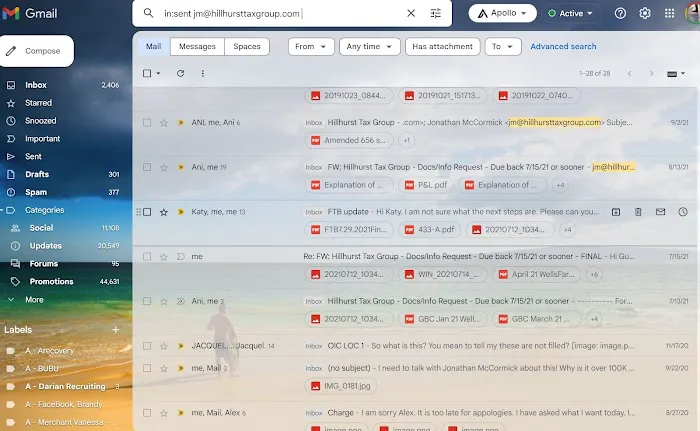Click the Compose button

[x=37, y=50]
